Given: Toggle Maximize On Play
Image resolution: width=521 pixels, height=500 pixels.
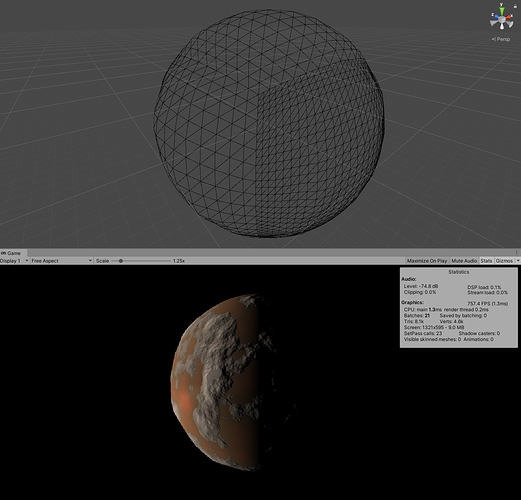Looking at the screenshot, I should [427, 261].
